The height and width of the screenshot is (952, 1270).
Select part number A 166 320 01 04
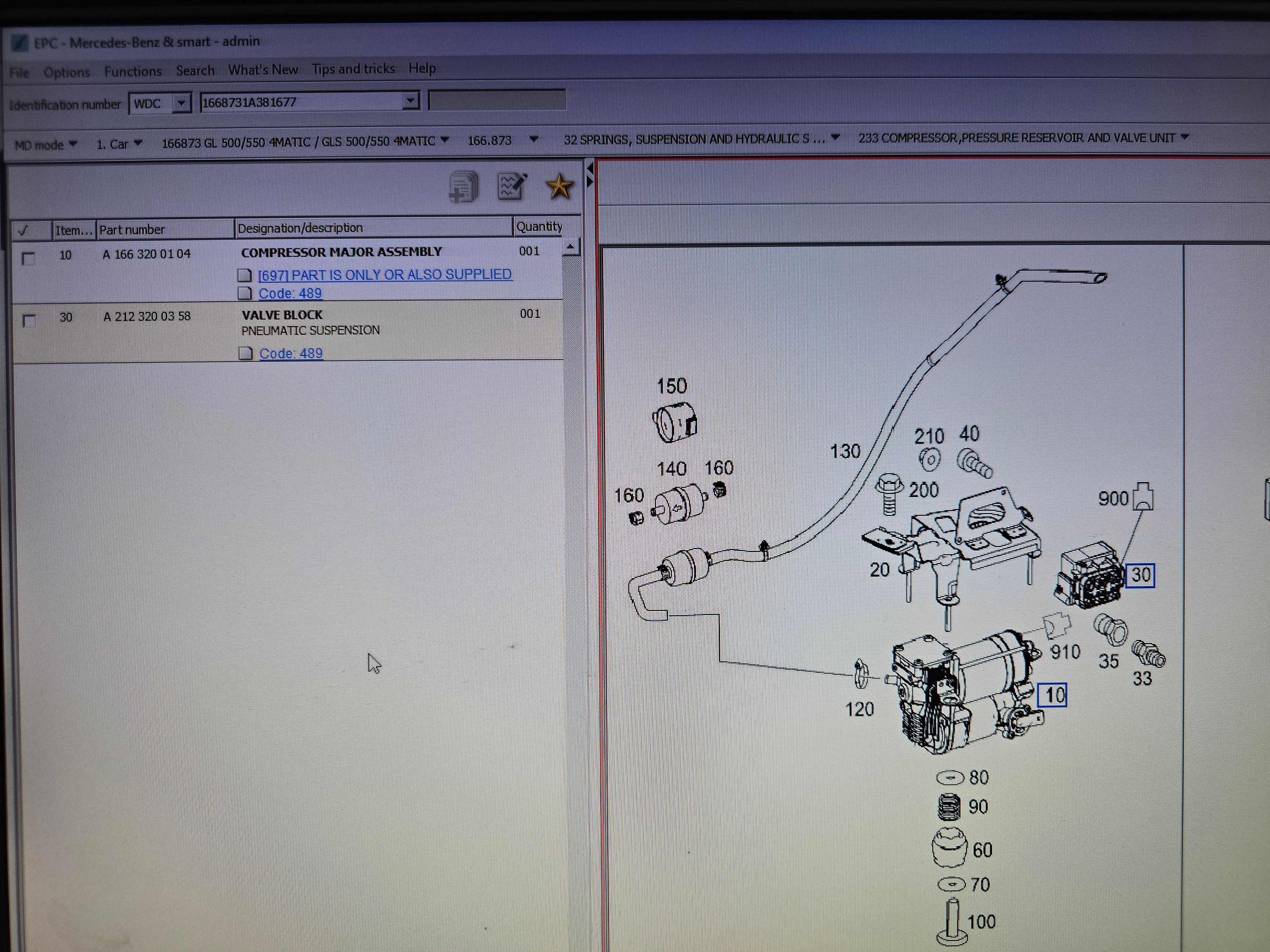146,254
